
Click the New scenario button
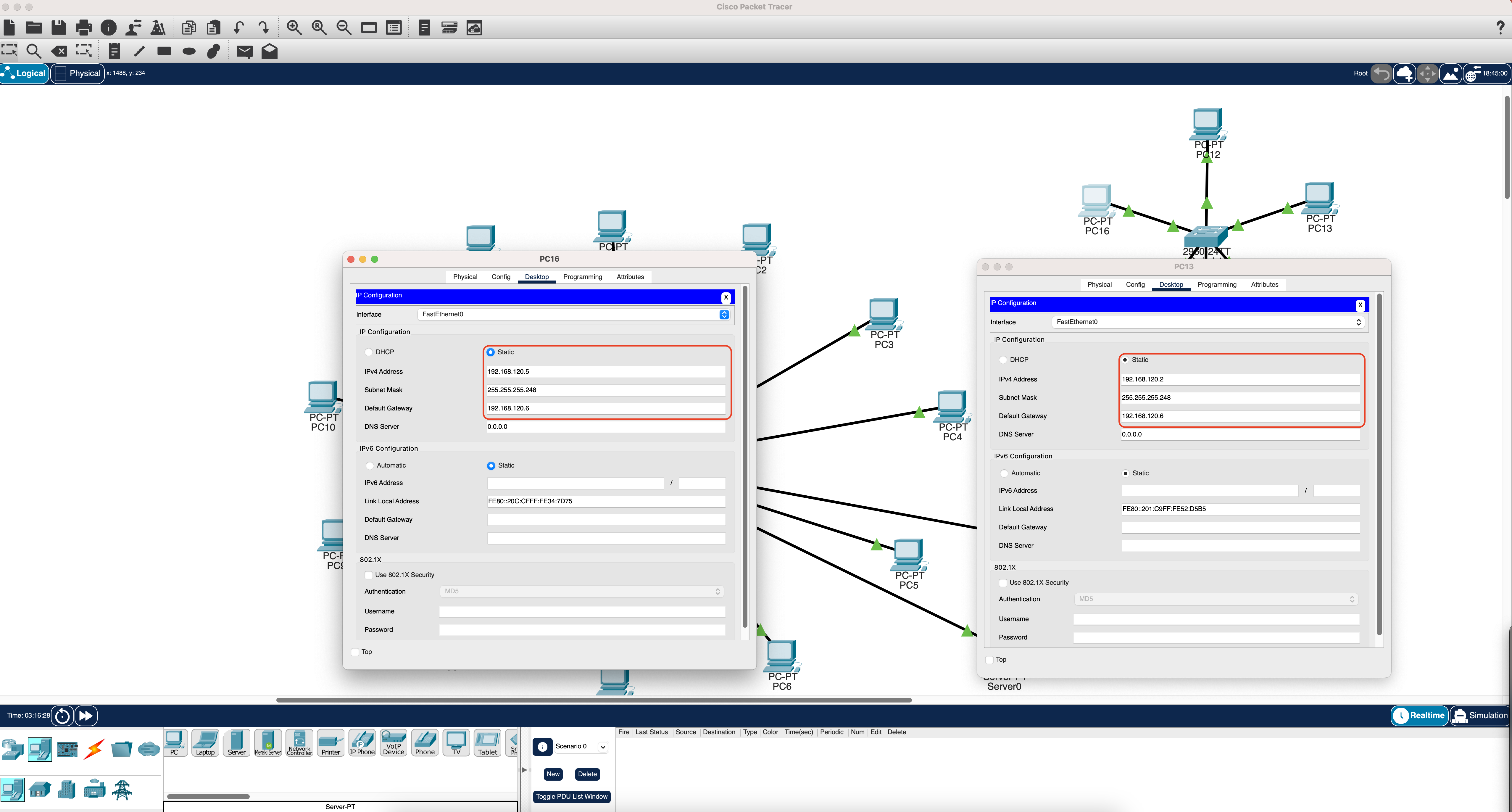click(x=553, y=774)
